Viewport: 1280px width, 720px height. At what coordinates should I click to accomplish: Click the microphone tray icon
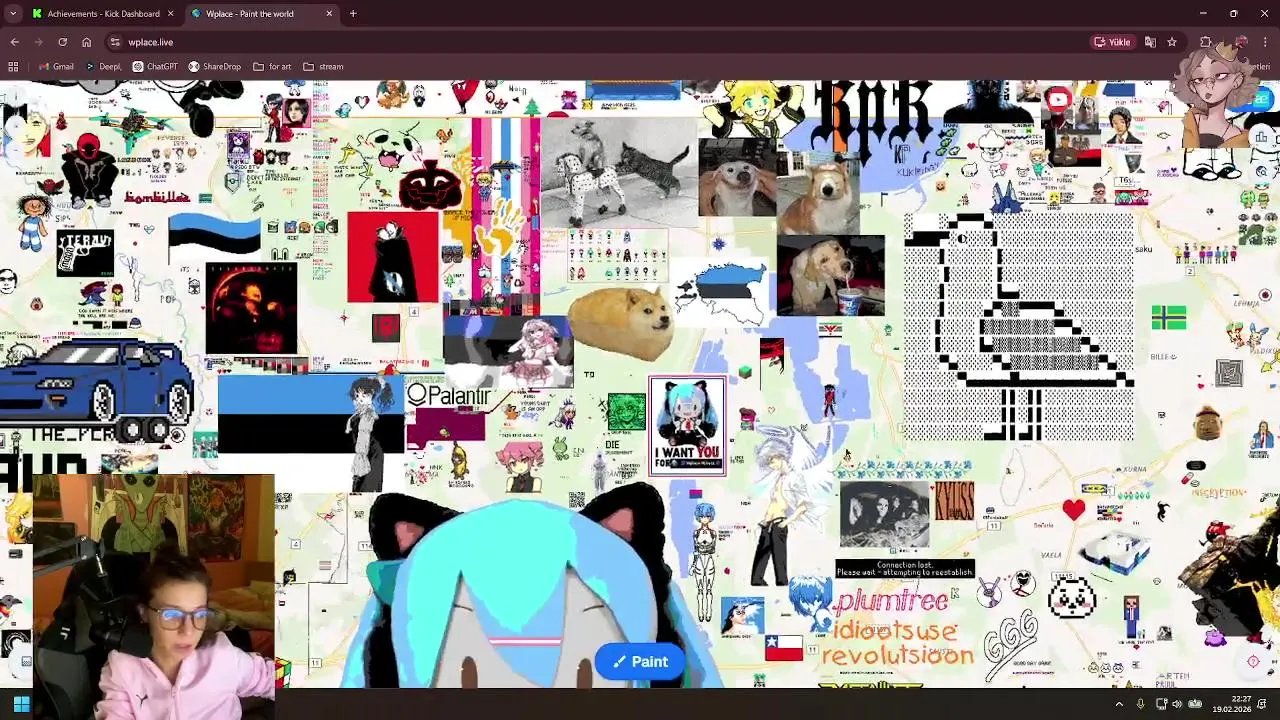[1140, 704]
